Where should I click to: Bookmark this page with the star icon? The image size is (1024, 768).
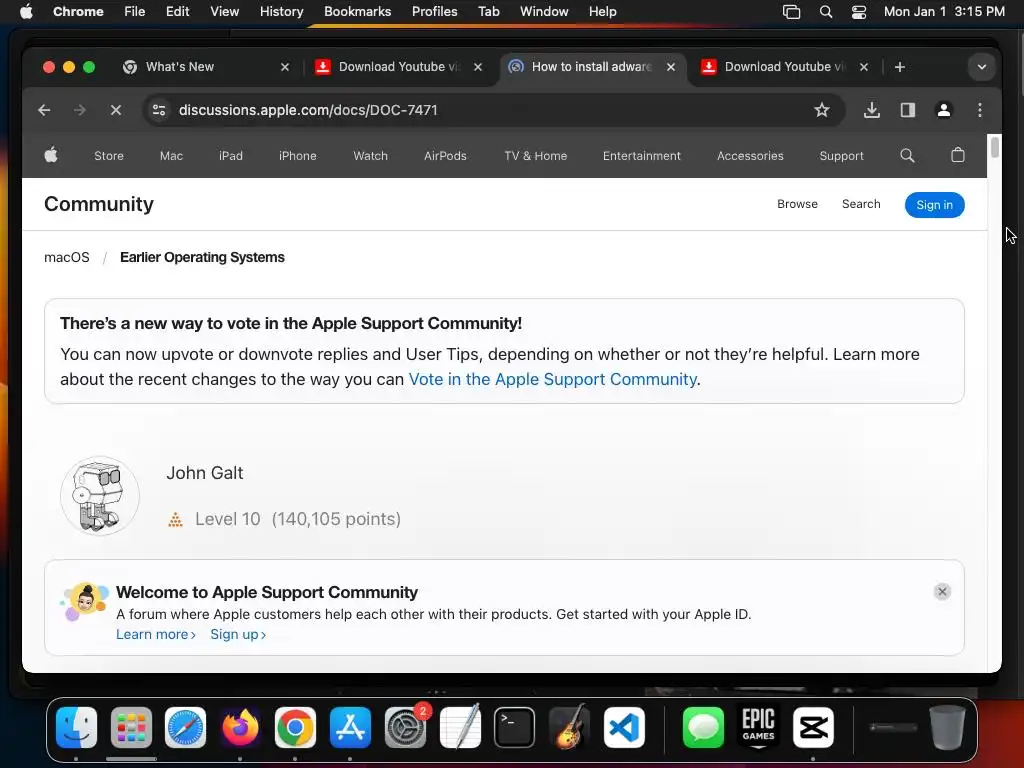click(822, 110)
